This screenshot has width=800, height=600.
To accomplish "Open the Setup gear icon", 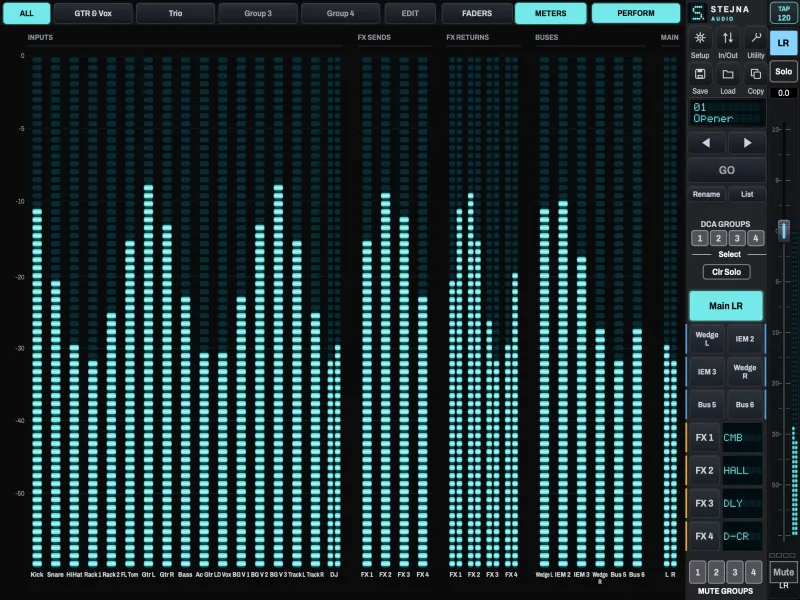I will point(700,38).
